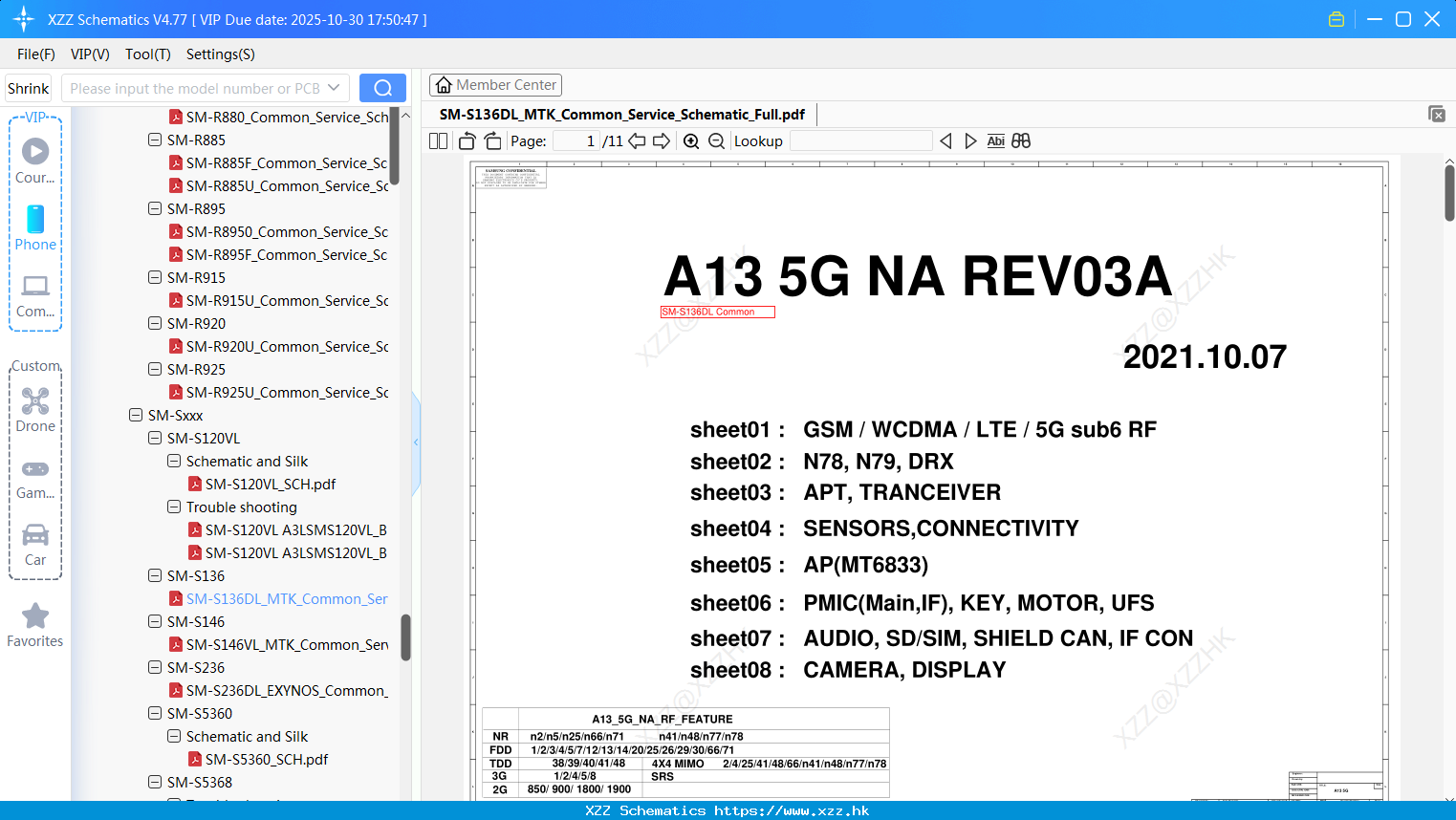Go to previous page arrow

pos(637,140)
